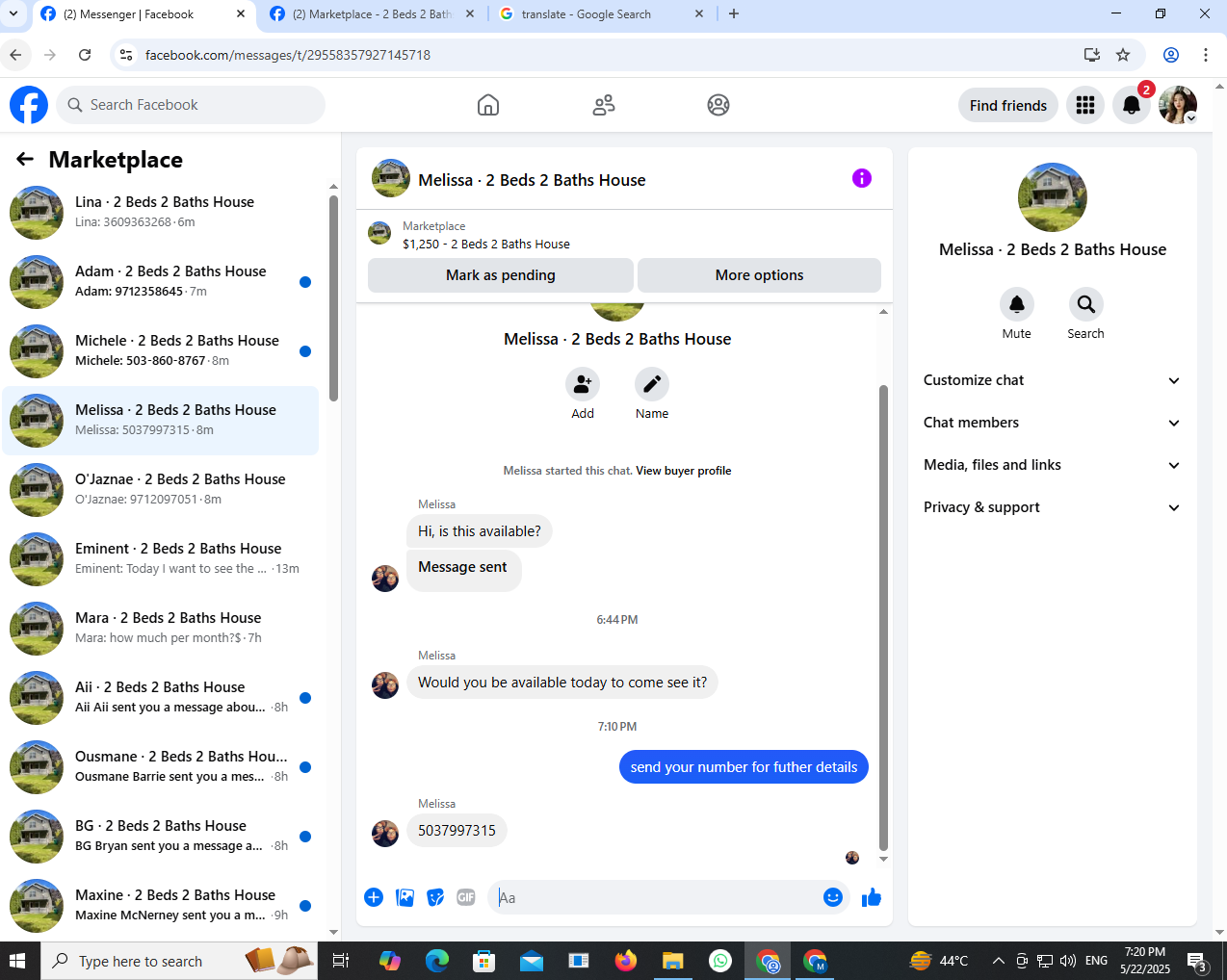Screen dimensions: 1227x980
Task: Open Maxine conversation in list
Action: point(161,906)
